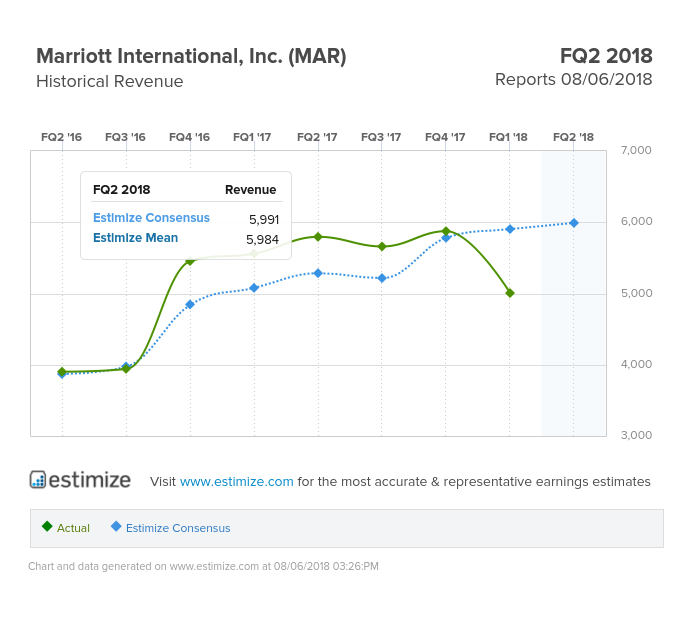Viewport: 685px width, 620px height.
Task: Click the FQ4 '16 axis label
Action: (190, 137)
